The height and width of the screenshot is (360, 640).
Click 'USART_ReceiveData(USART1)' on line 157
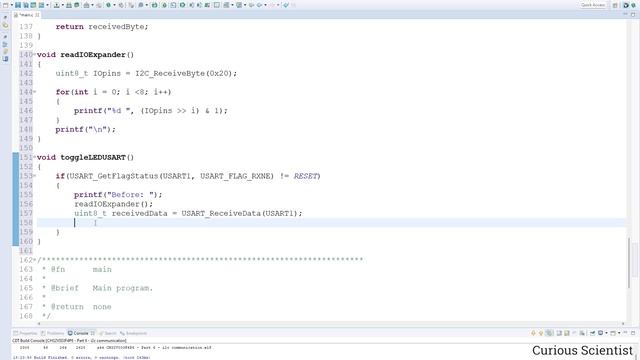pos(240,213)
